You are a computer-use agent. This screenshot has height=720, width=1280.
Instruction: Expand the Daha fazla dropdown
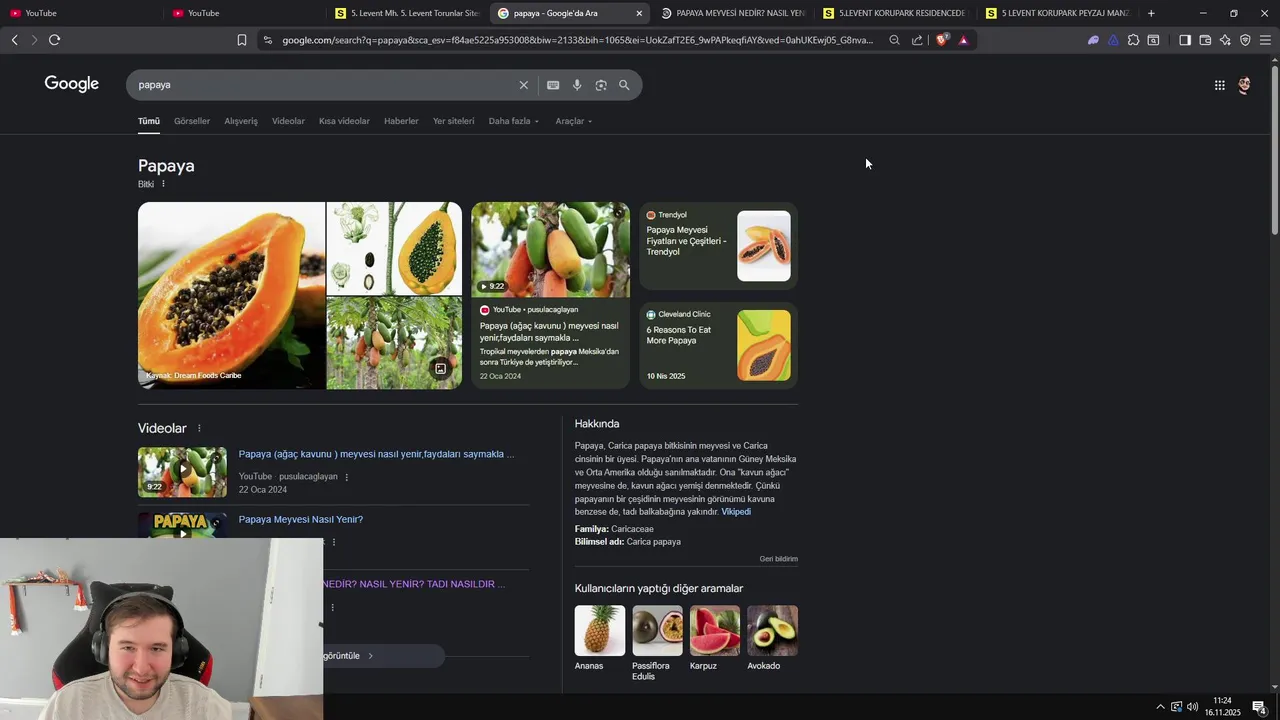tap(514, 121)
